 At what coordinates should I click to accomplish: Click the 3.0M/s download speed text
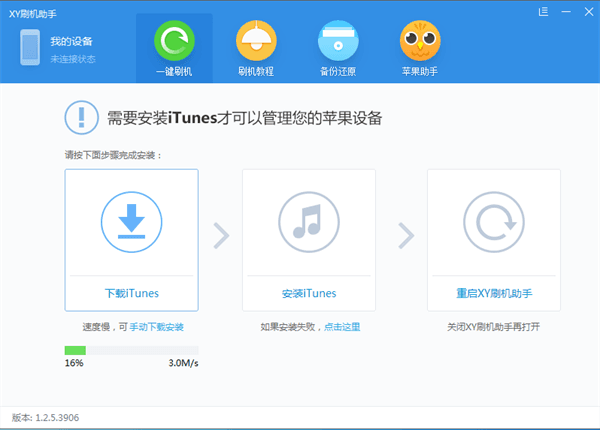(183, 363)
